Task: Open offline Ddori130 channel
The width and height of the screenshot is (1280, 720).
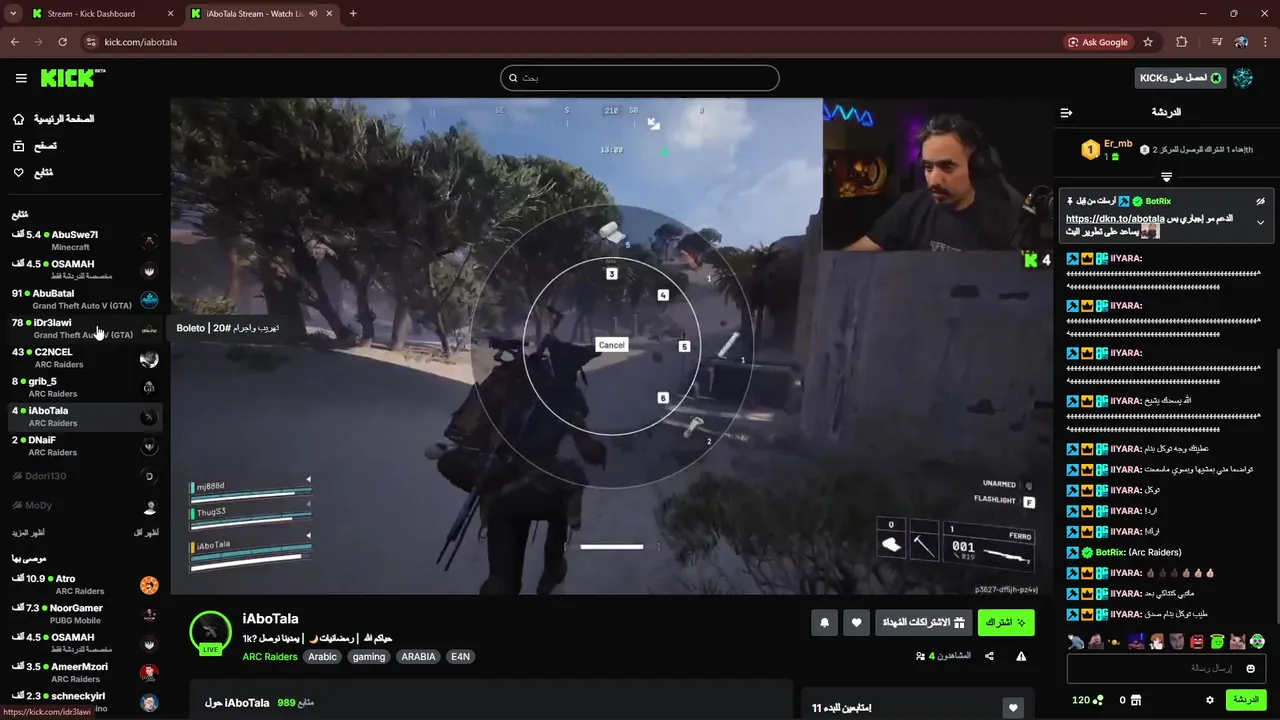Action: point(85,476)
